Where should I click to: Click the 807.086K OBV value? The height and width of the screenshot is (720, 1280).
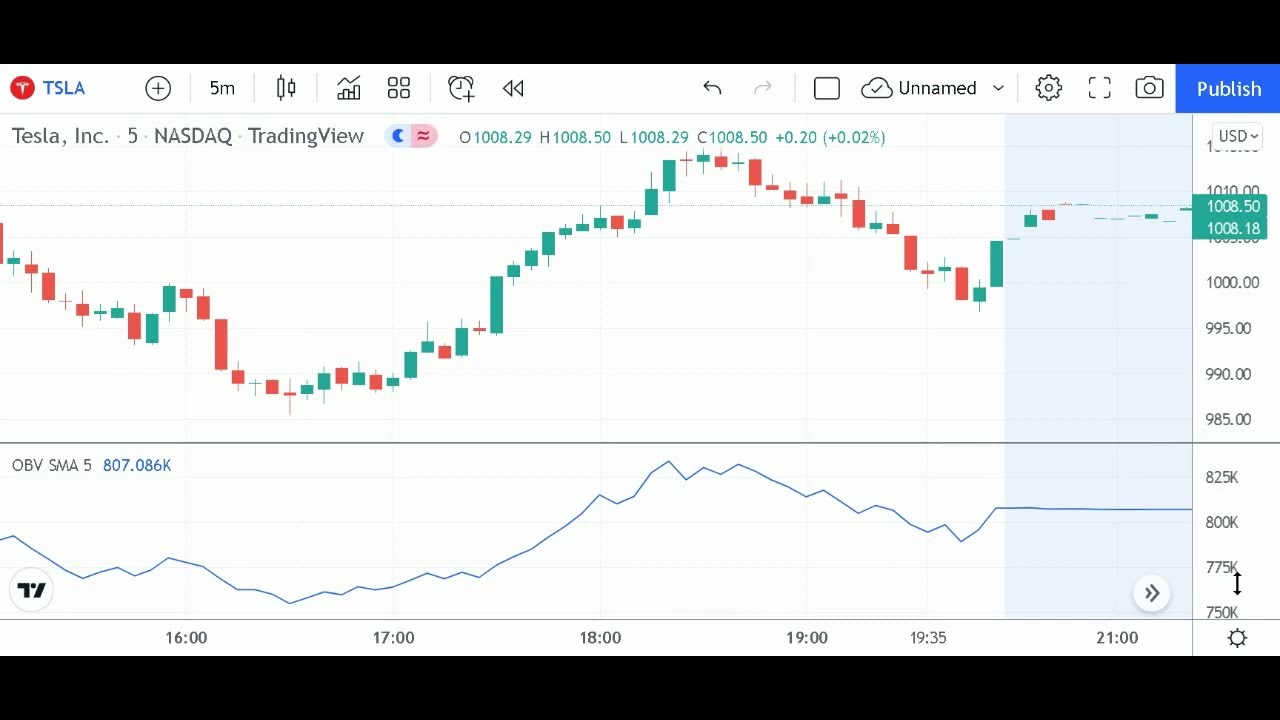[137, 465]
